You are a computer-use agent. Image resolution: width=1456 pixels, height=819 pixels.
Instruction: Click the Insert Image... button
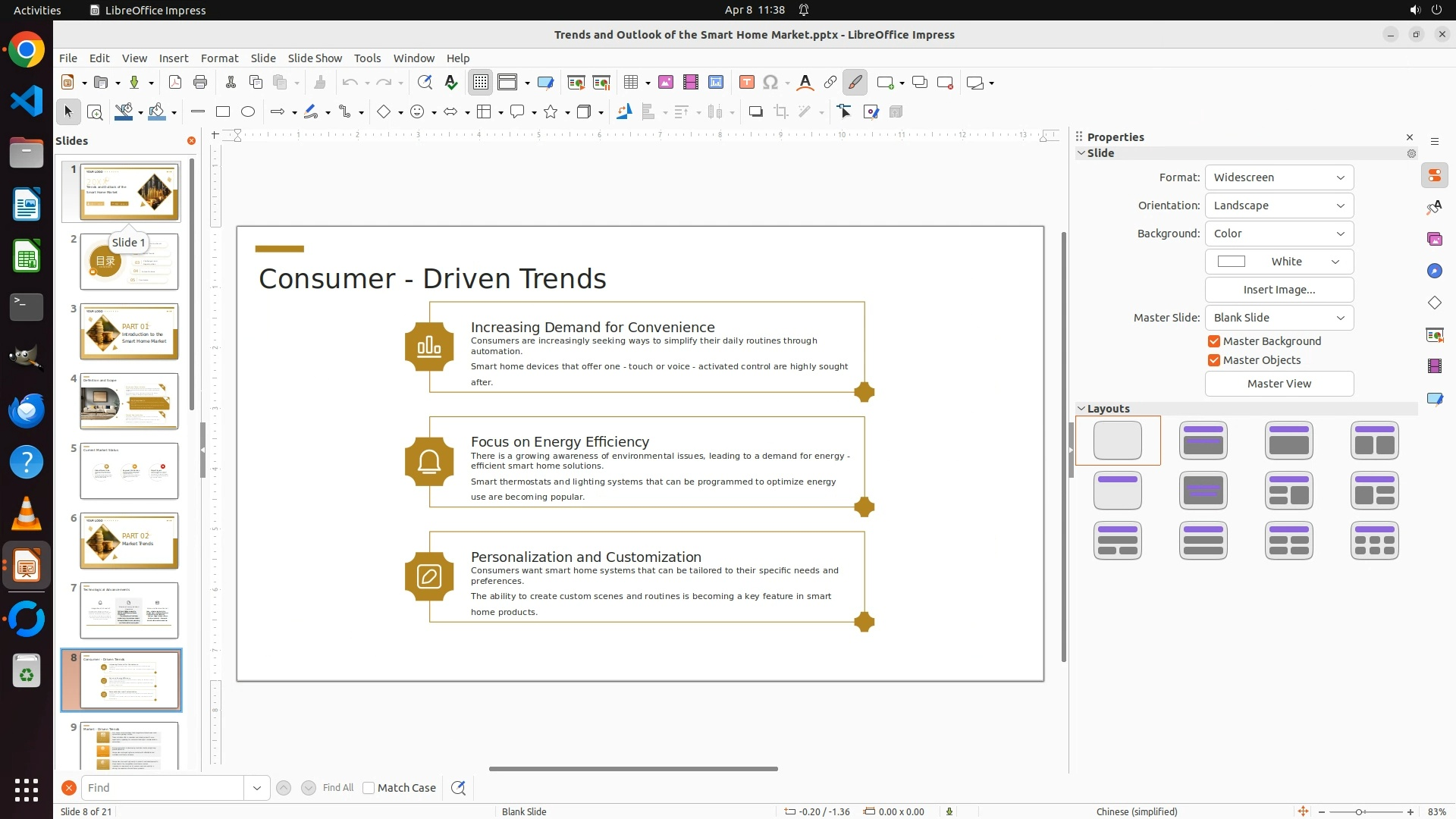1279,290
